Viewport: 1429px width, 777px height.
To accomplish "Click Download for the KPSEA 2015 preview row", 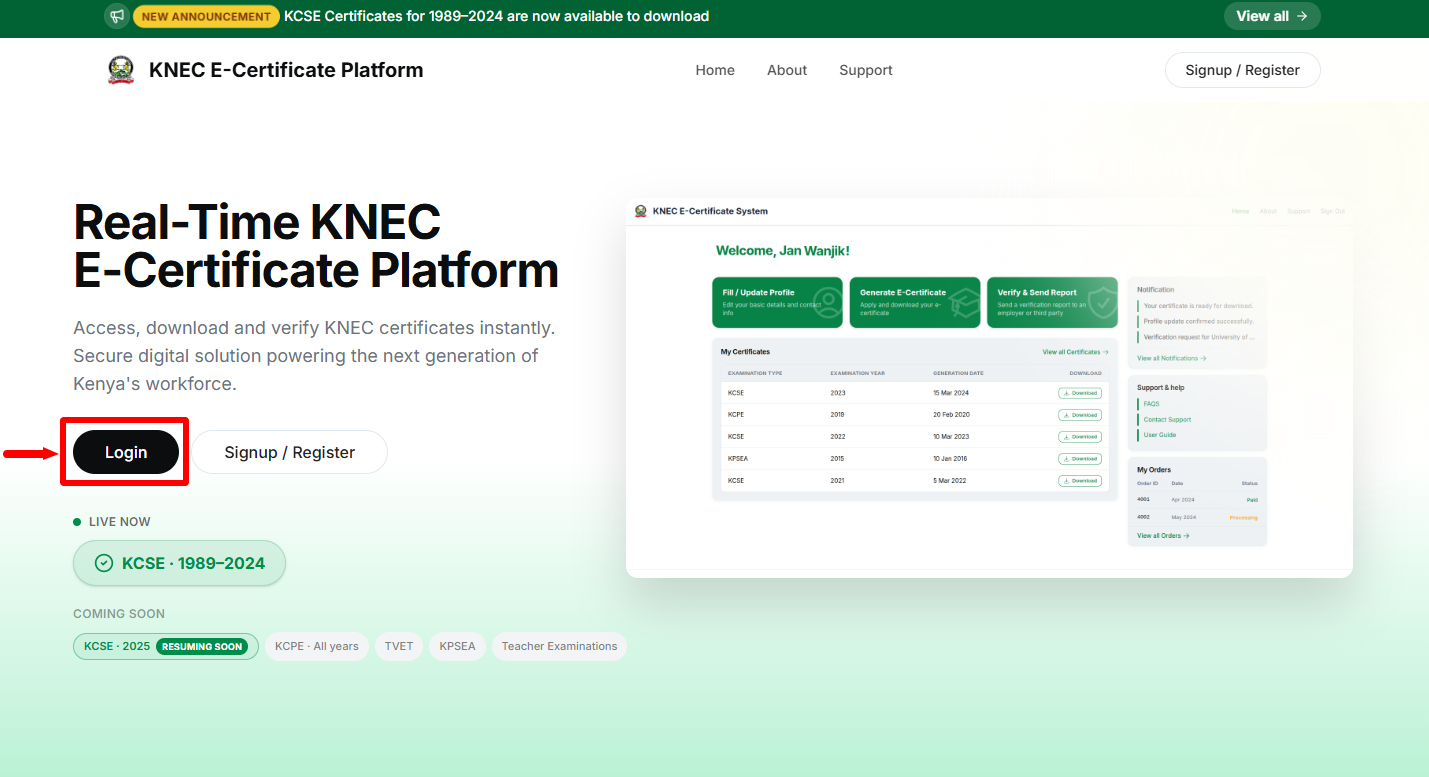I will pos(1080,459).
